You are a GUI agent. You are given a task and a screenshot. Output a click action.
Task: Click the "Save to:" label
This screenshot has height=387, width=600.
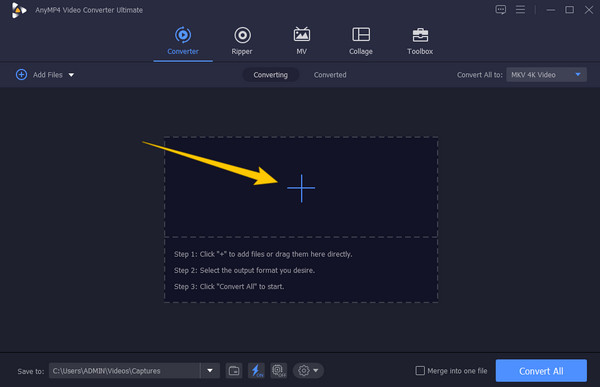click(31, 371)
